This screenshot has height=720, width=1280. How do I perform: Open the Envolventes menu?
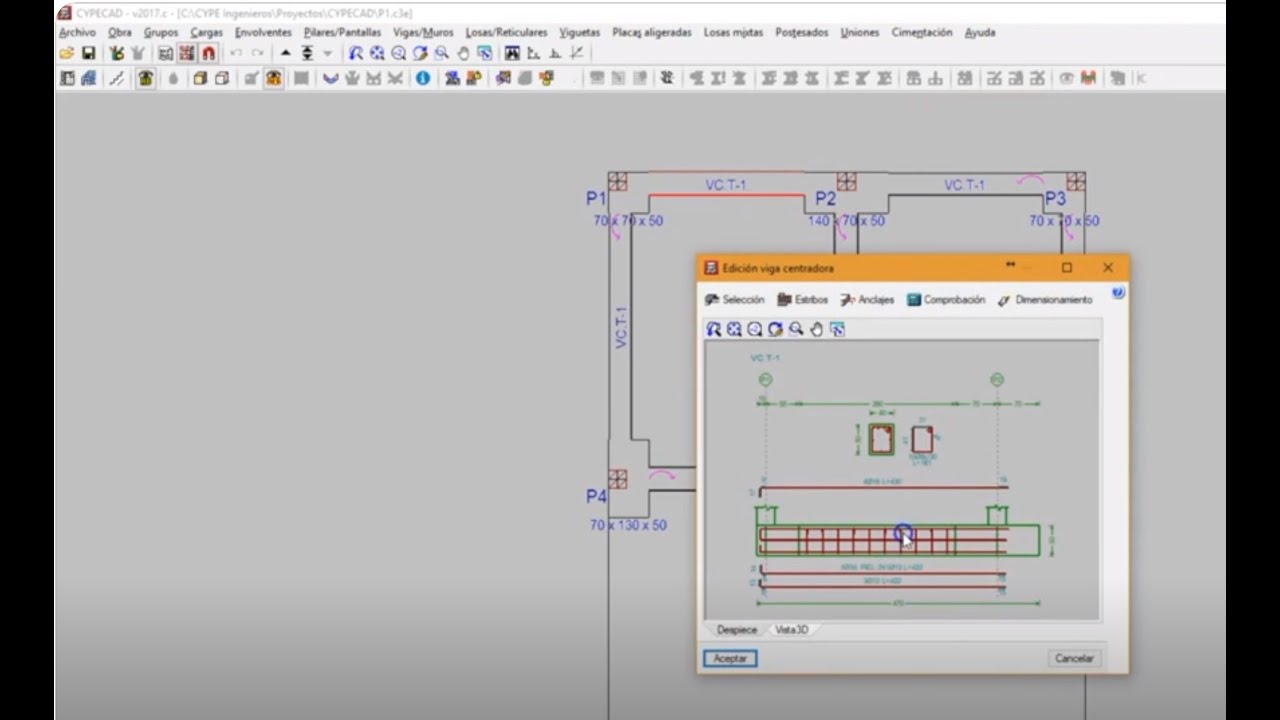point(264,32)
